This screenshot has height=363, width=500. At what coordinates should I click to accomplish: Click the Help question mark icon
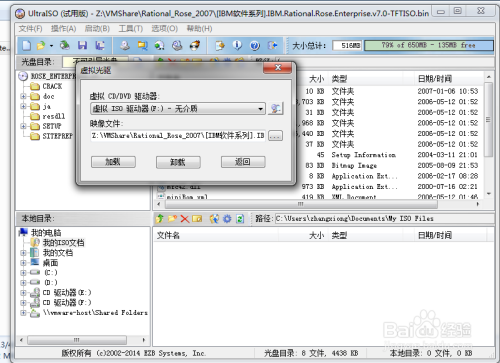[x=255, y=45]
